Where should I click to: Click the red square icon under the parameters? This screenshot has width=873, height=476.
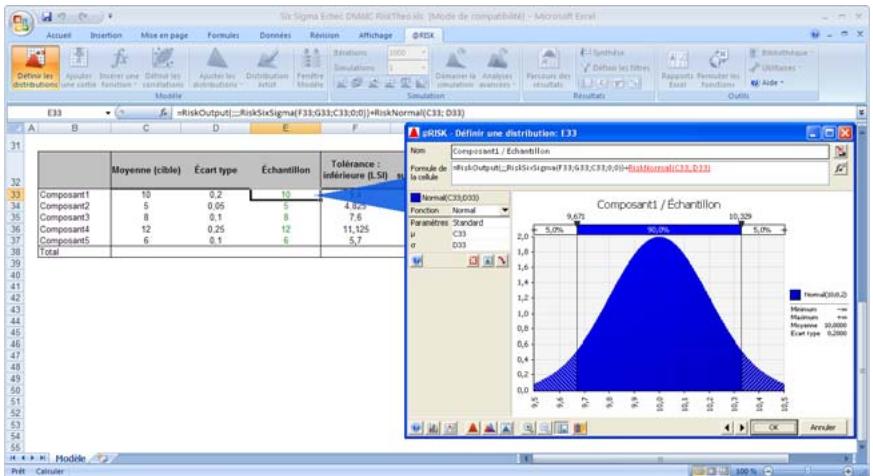pyautogui.click(x=474, y=261)
